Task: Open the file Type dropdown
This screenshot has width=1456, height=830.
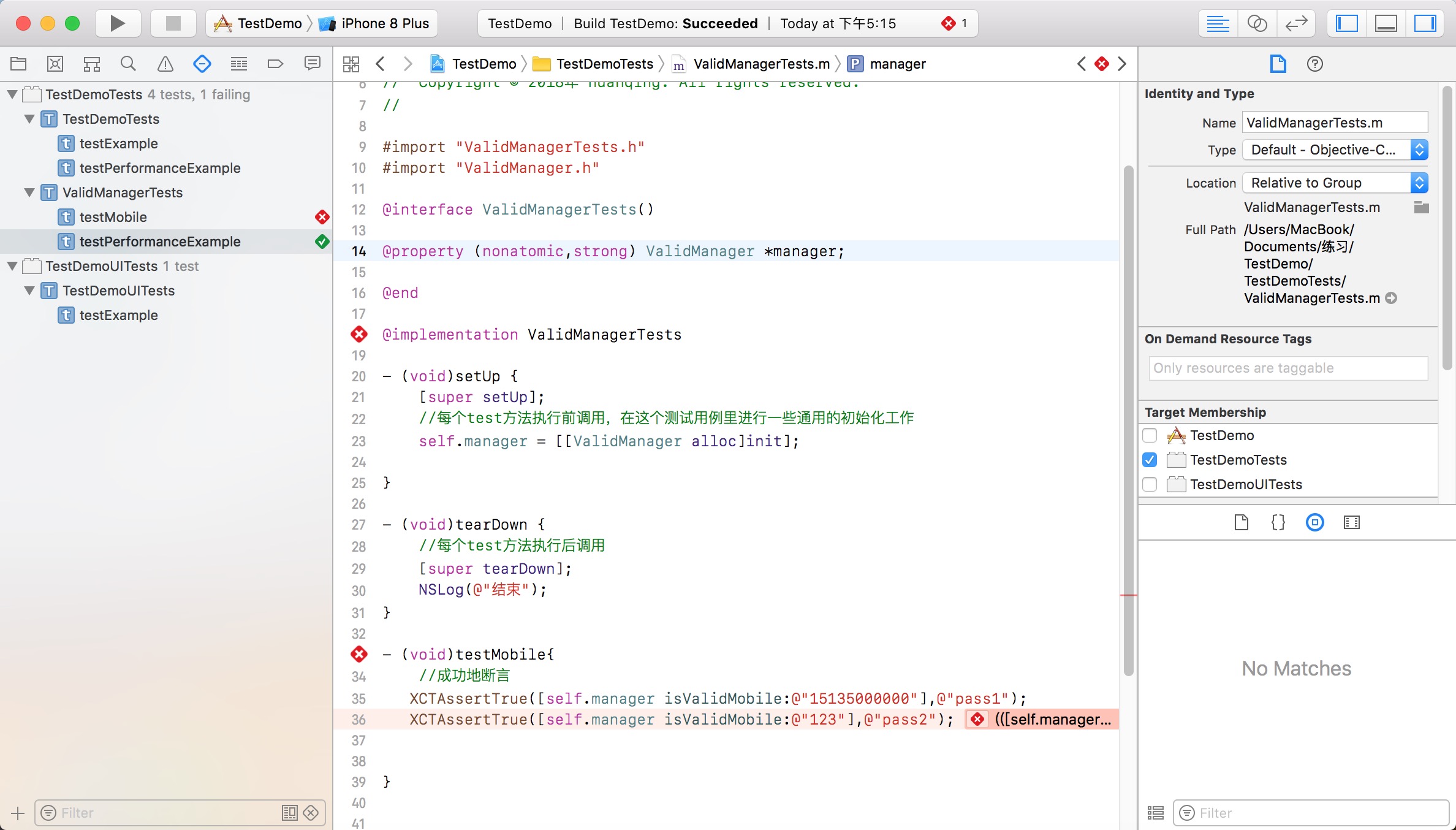Action: point(1335,150)
